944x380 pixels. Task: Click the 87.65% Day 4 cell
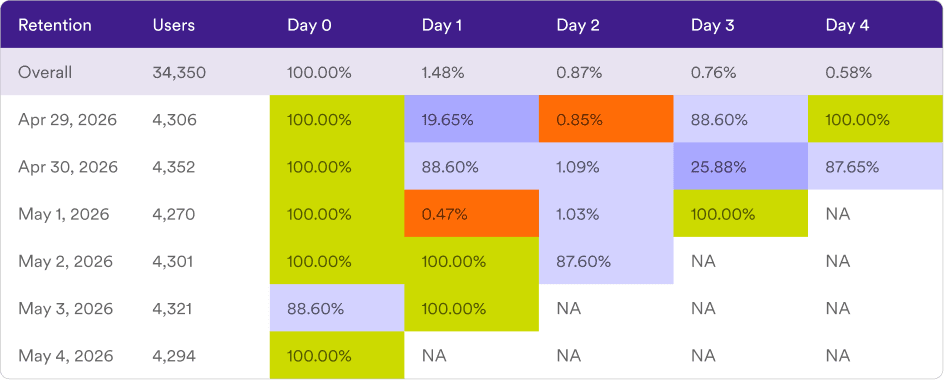pos(875,167)
